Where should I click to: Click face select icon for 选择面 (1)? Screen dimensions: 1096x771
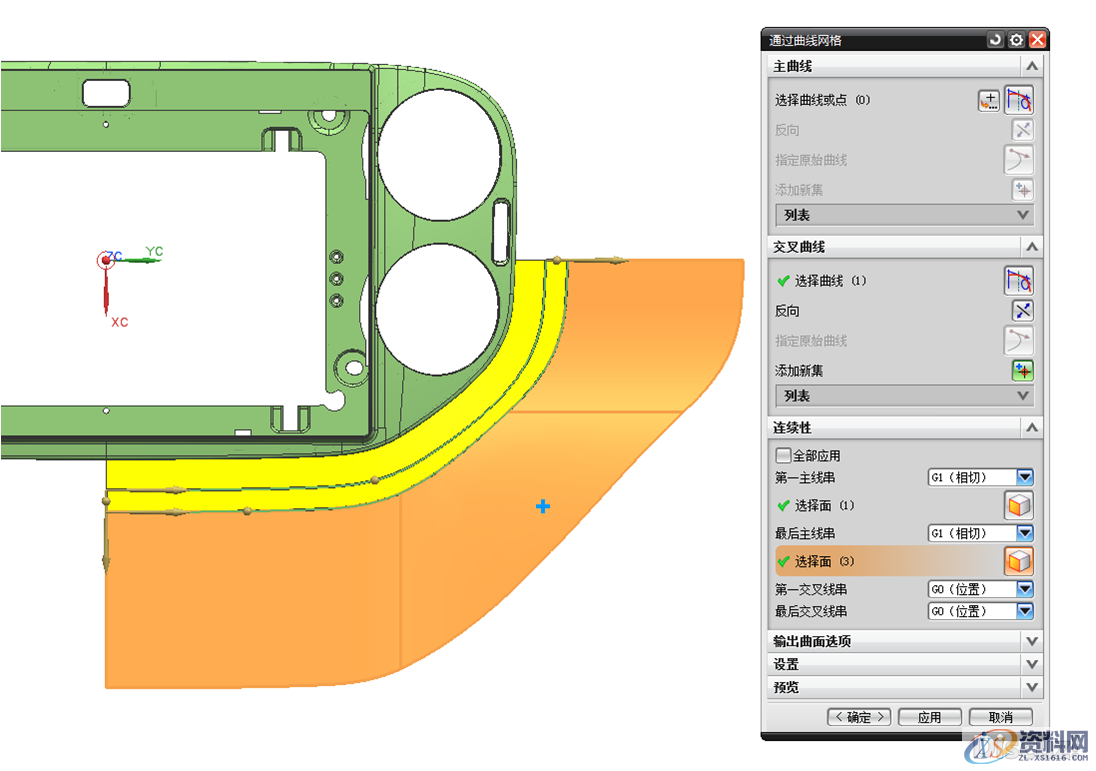click(x=1018, y=506)
